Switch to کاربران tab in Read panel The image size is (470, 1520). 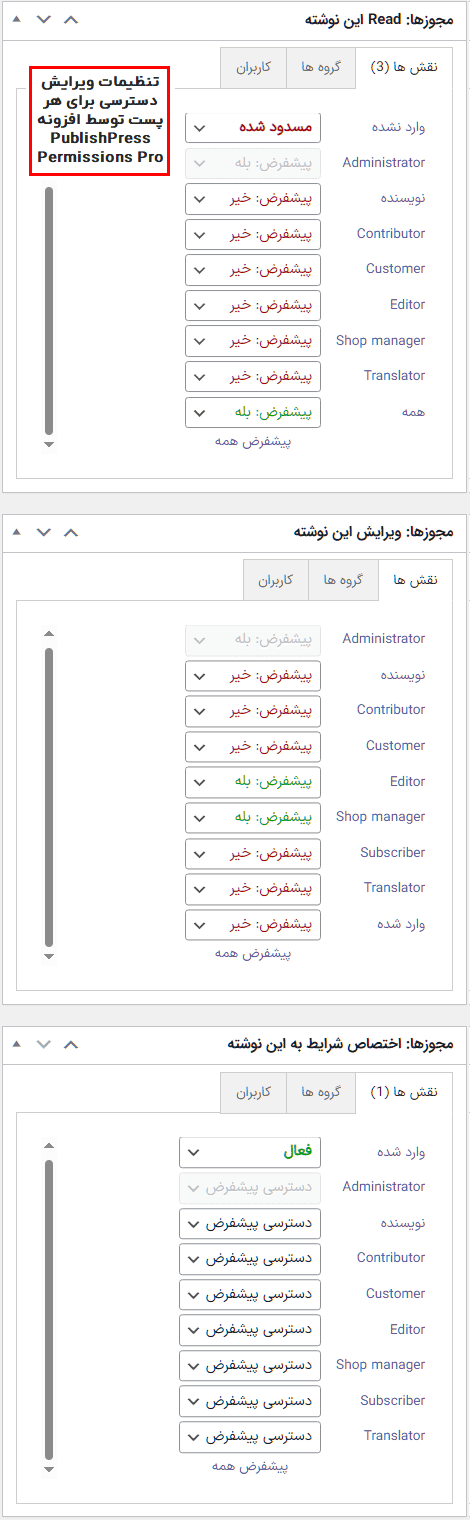click(254, 68)
